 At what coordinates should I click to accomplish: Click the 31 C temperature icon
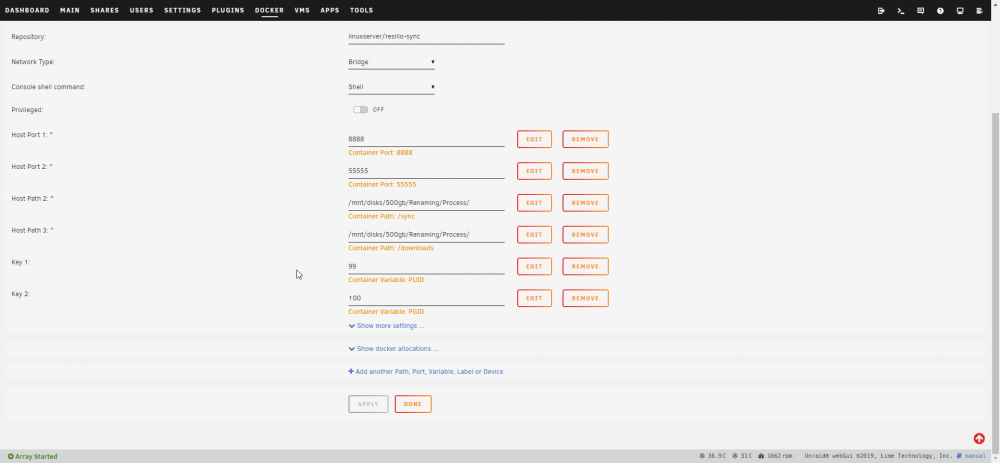[735, 457]
